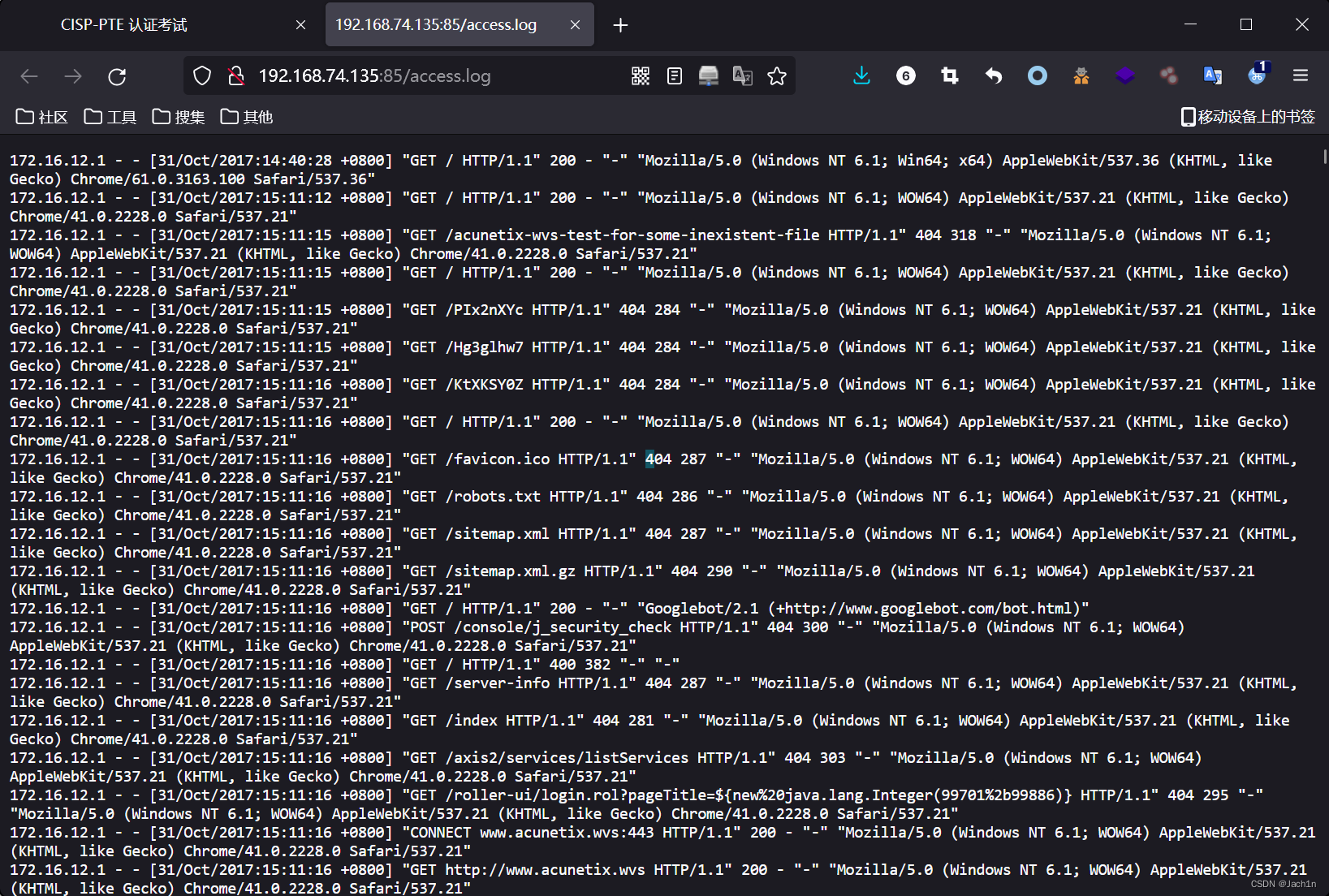Click the /Hg3glhw7 request path

coord(485,347)
